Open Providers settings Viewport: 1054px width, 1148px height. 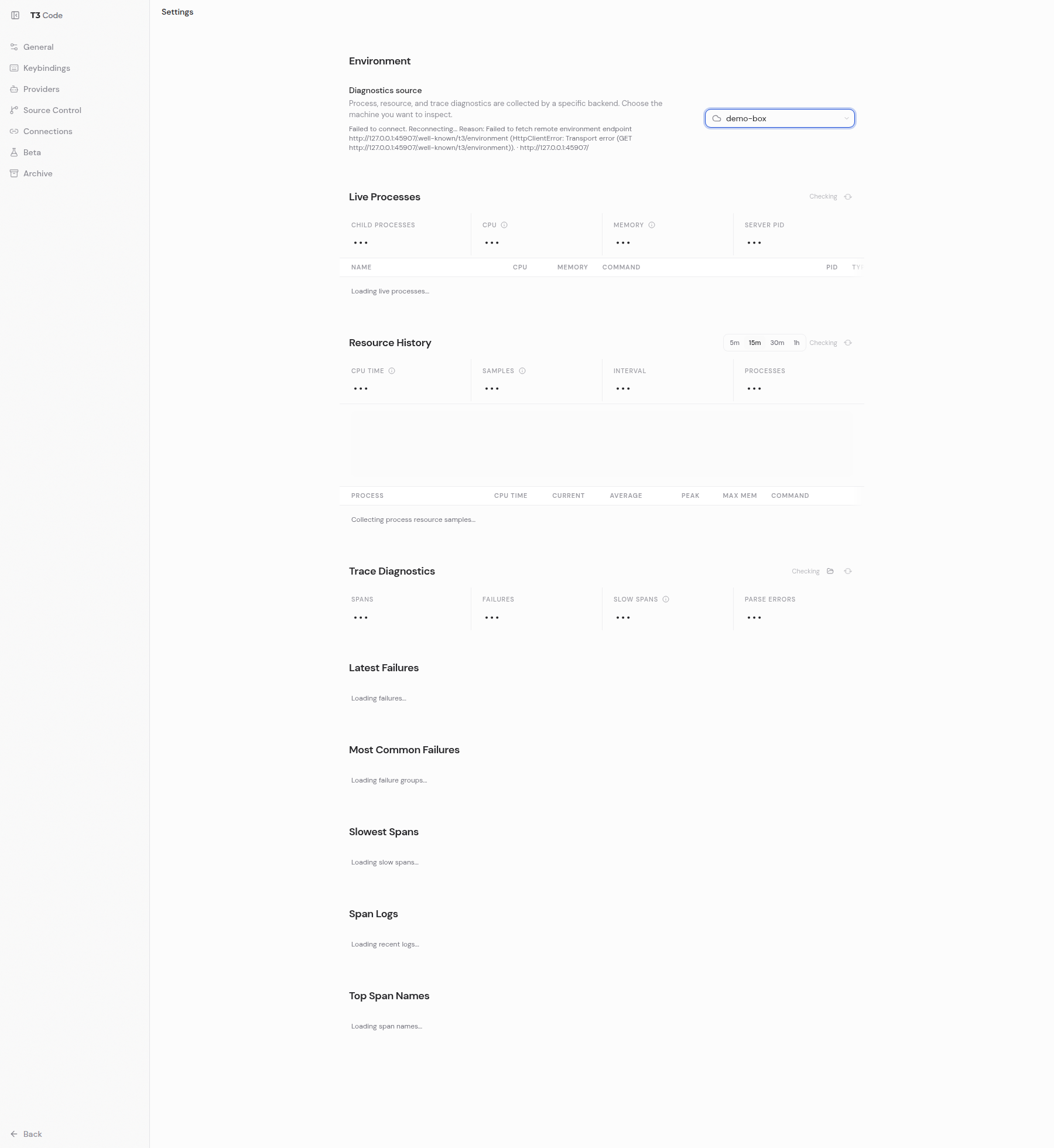point(74,89)
